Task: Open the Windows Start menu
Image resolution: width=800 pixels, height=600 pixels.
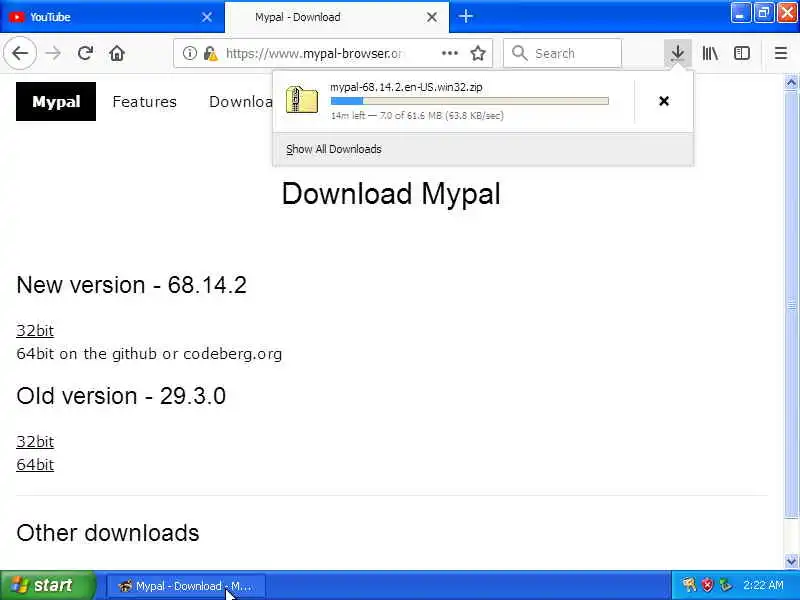Action: click(x=47, y=585)
